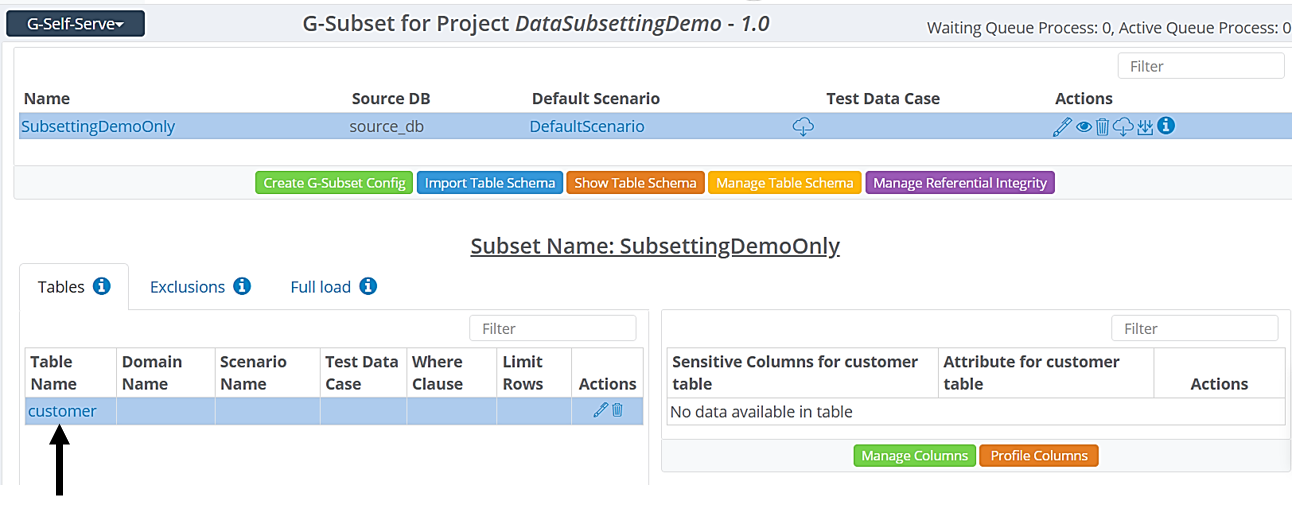Select the customer table link
Image resolution: width=1297 pixels, height=505 pixels.
(x=62, y=411)
